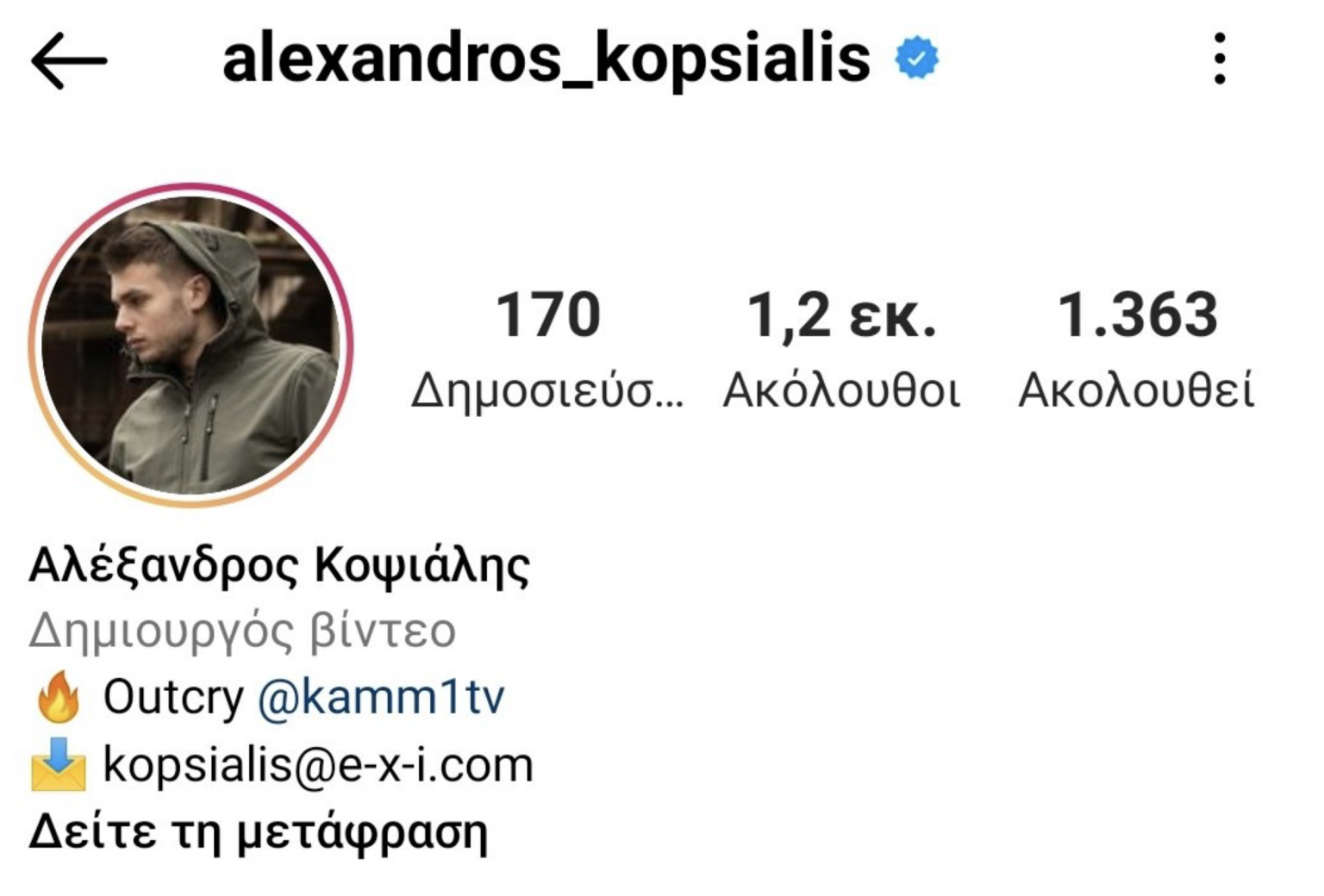Open the @kamm1tv mention link

click(x=381, y=698)
